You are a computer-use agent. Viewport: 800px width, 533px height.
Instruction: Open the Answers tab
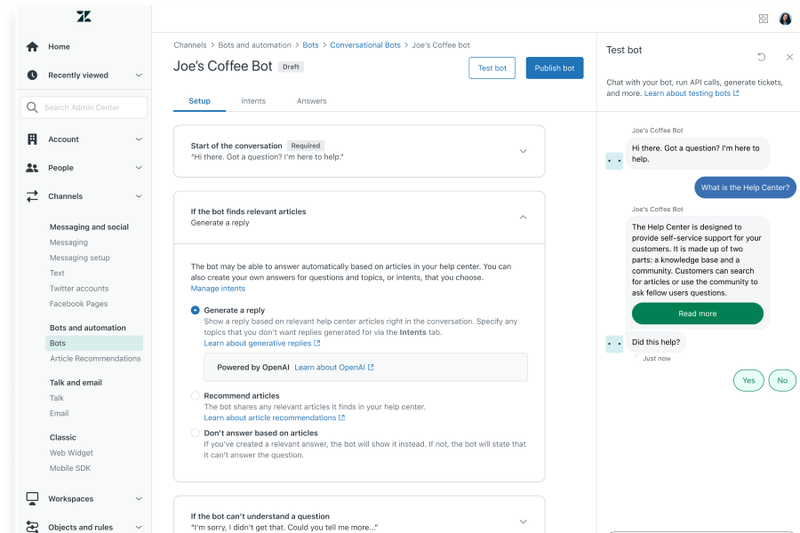click(311, 101)
